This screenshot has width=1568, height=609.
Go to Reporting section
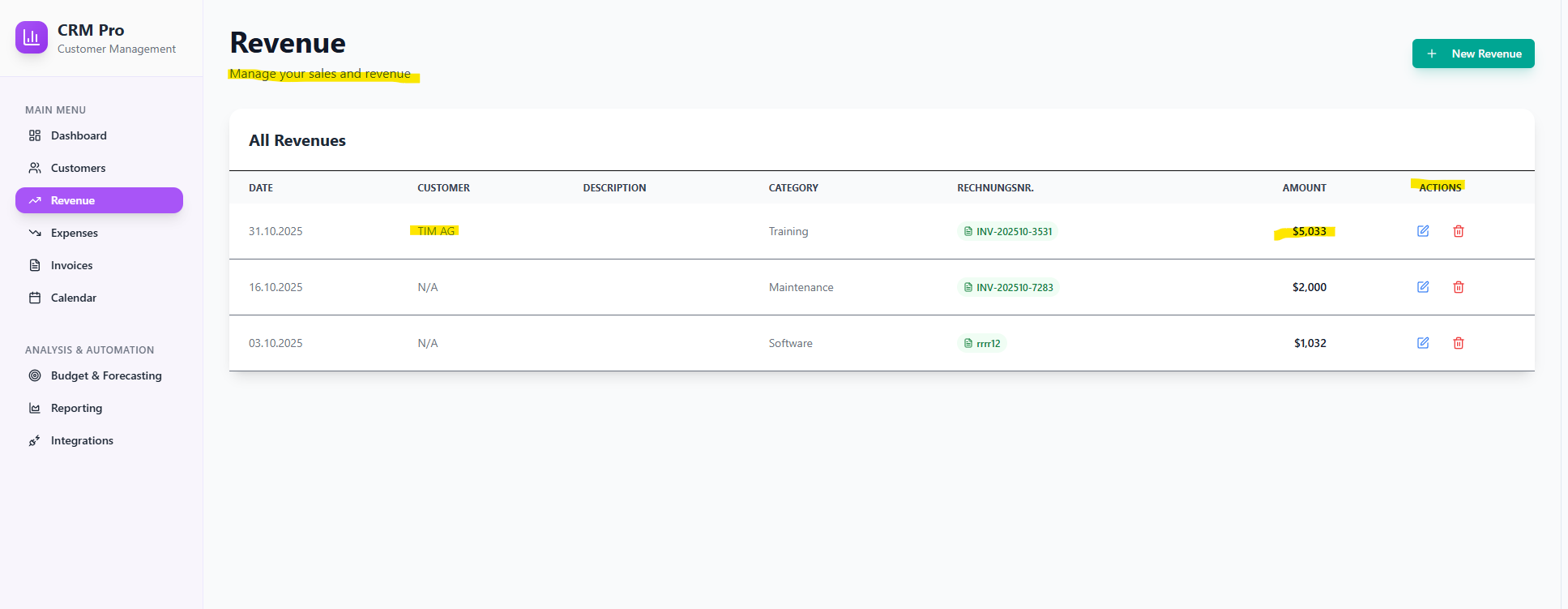click(99, 408)
